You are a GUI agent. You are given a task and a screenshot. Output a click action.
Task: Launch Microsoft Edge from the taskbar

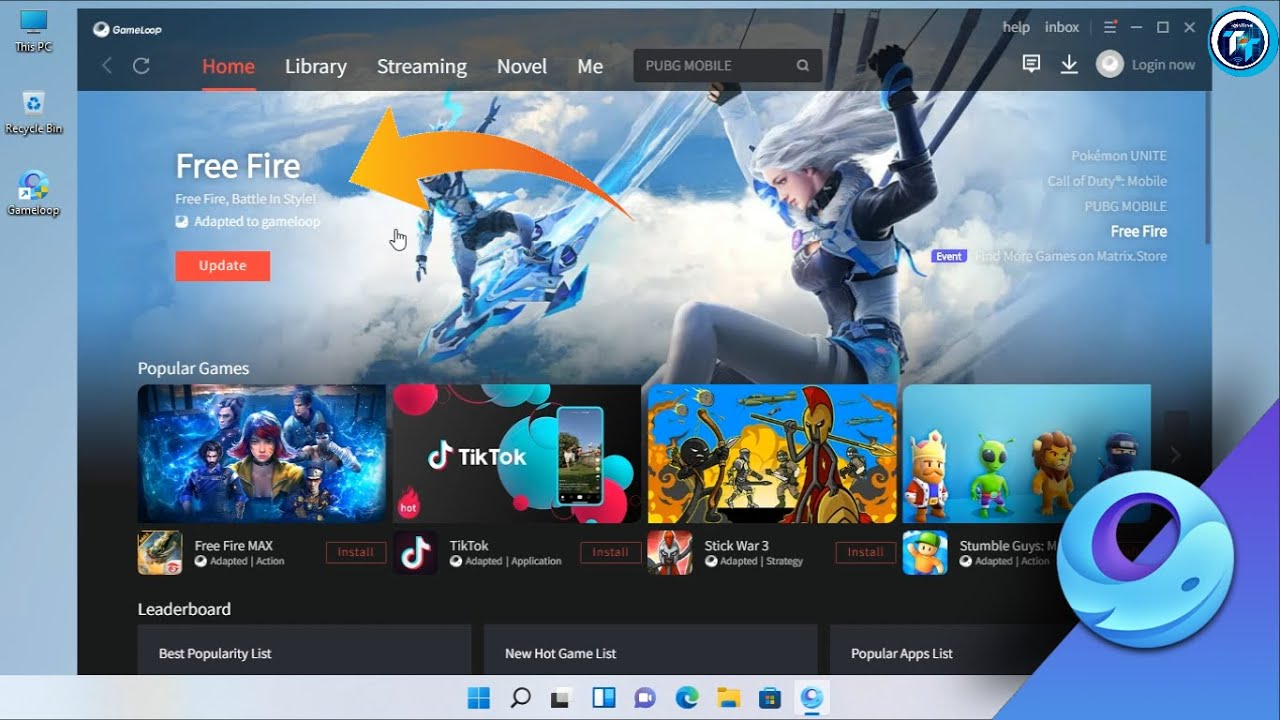pyautogui.click(x=686, y=697)
